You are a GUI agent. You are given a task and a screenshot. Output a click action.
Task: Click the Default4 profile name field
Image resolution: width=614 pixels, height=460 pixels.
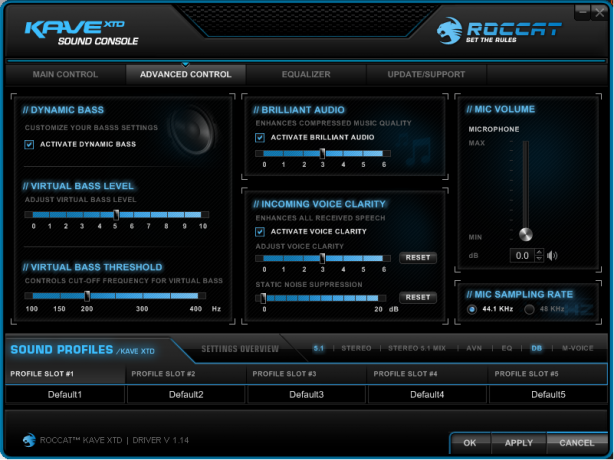pos(427,394)
